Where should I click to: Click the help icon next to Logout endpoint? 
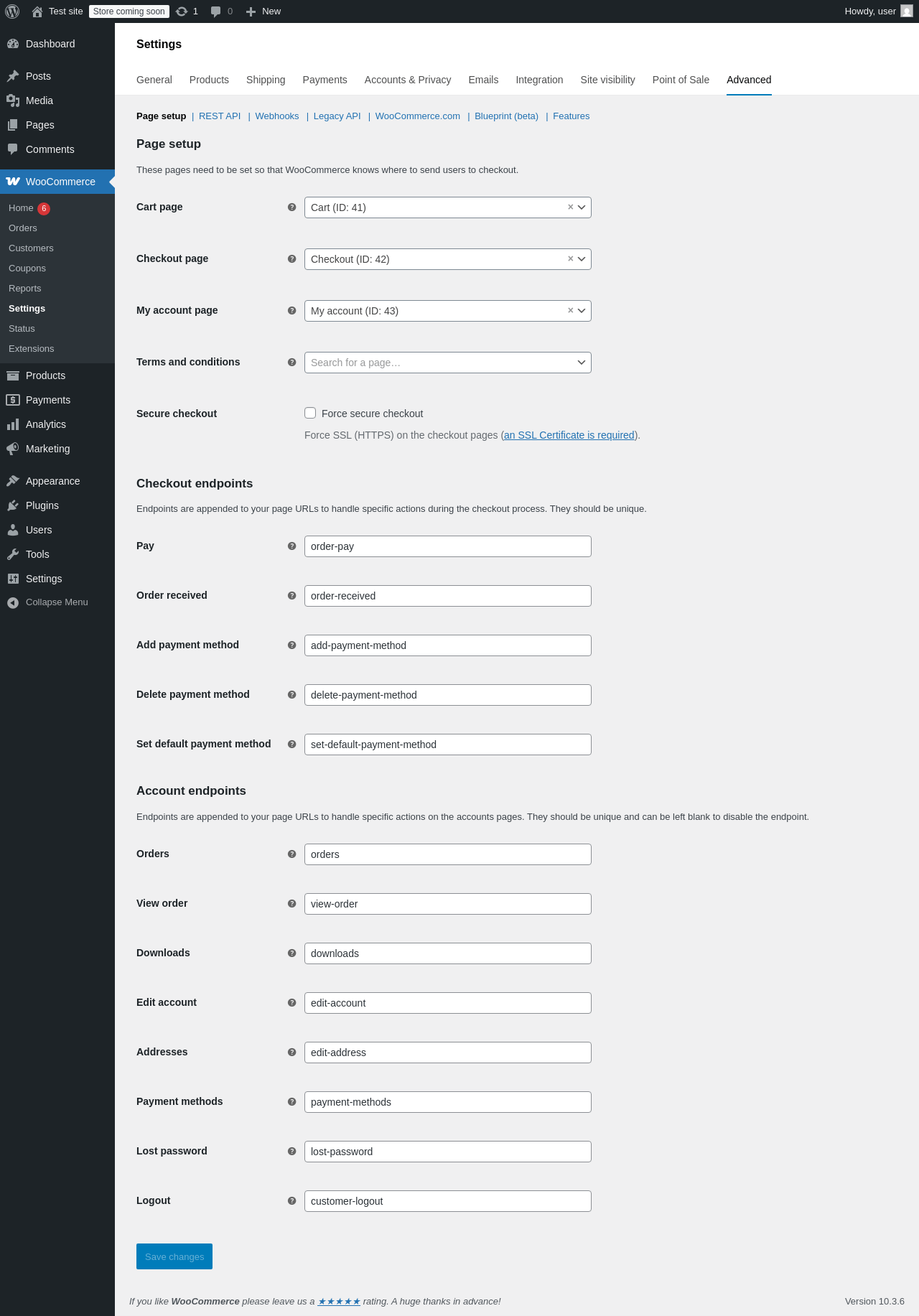click(x=291, y=1201)
